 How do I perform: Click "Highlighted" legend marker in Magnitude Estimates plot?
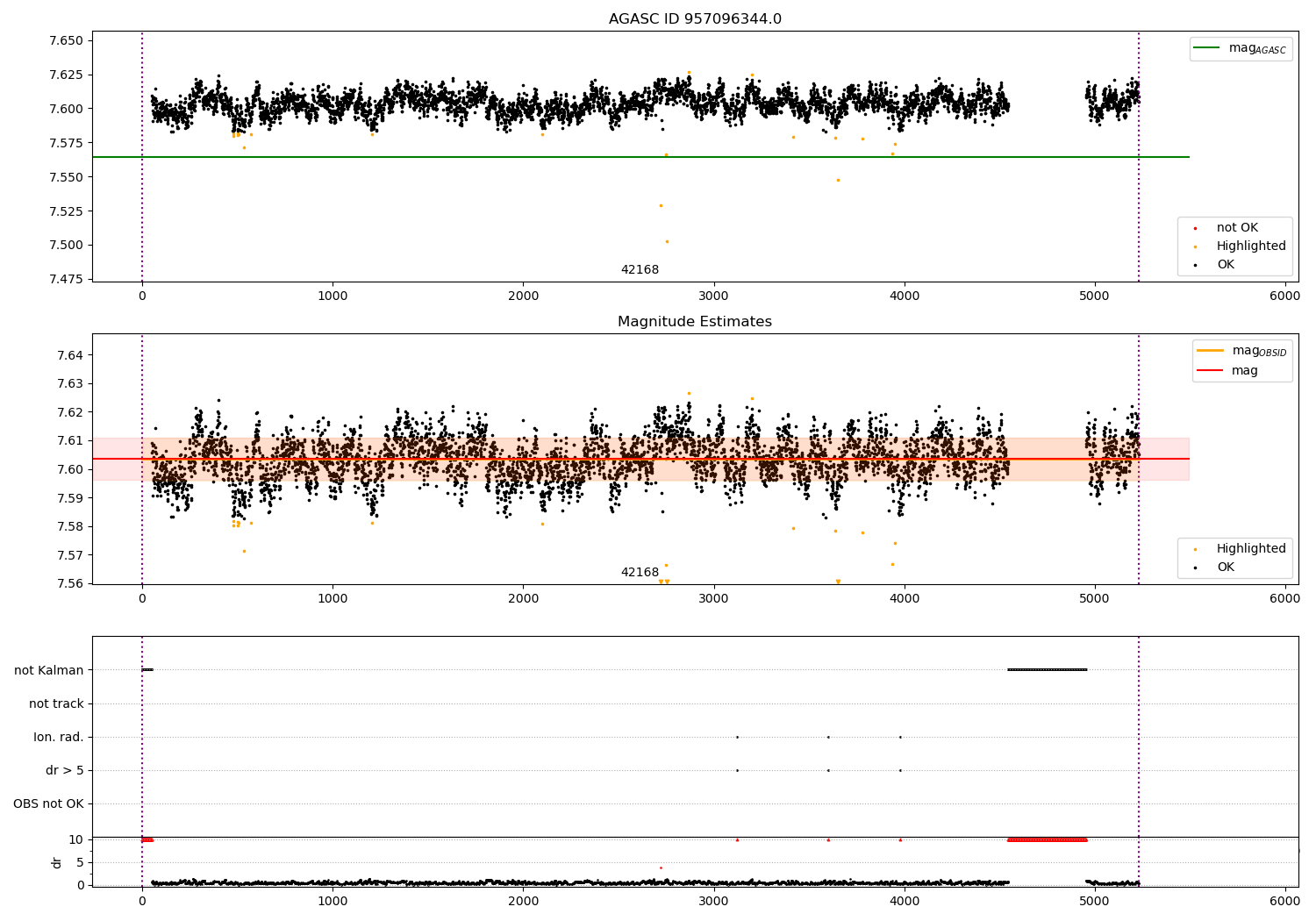[1195, 549]
